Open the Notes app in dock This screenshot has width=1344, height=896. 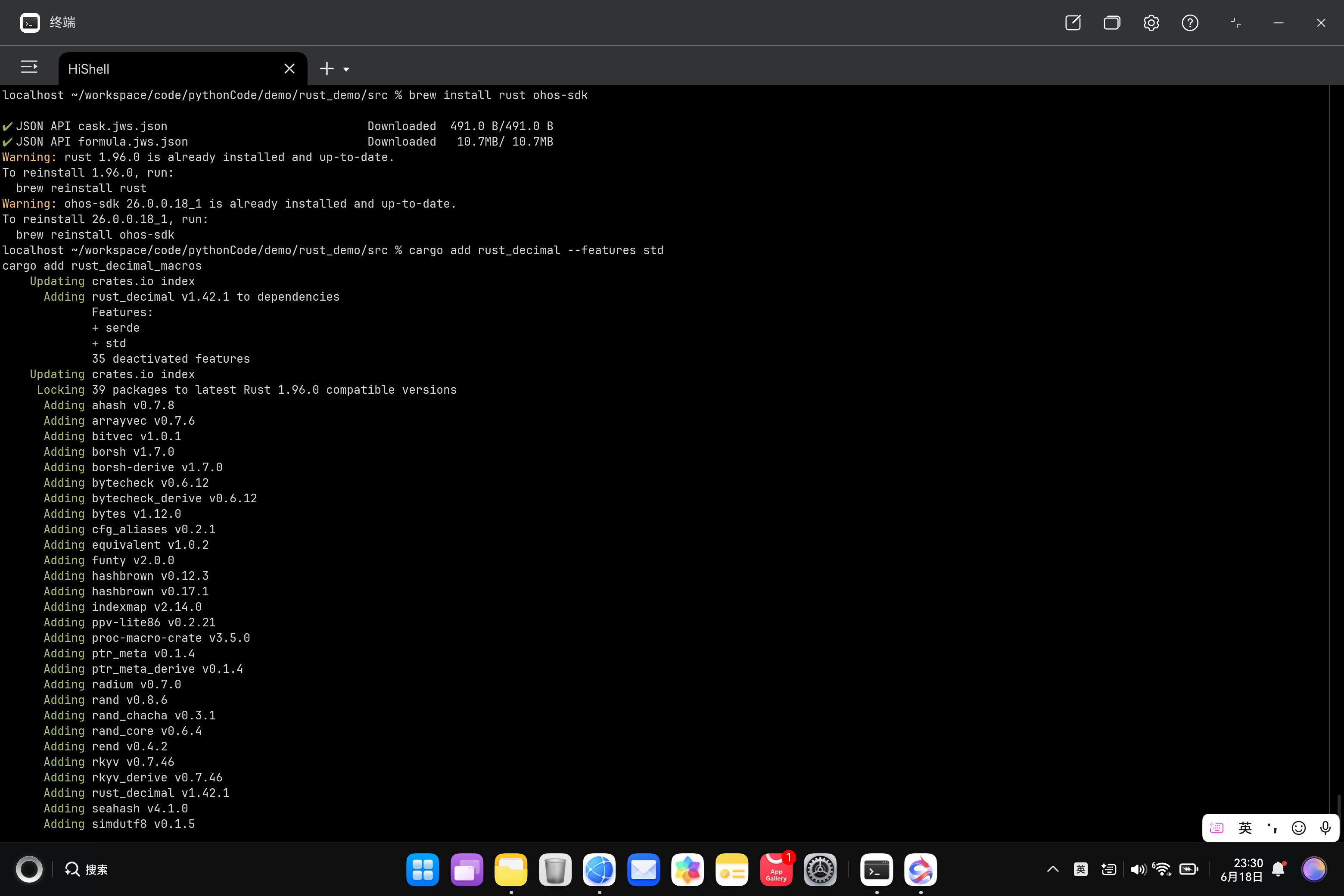click(x=731, y=870)
